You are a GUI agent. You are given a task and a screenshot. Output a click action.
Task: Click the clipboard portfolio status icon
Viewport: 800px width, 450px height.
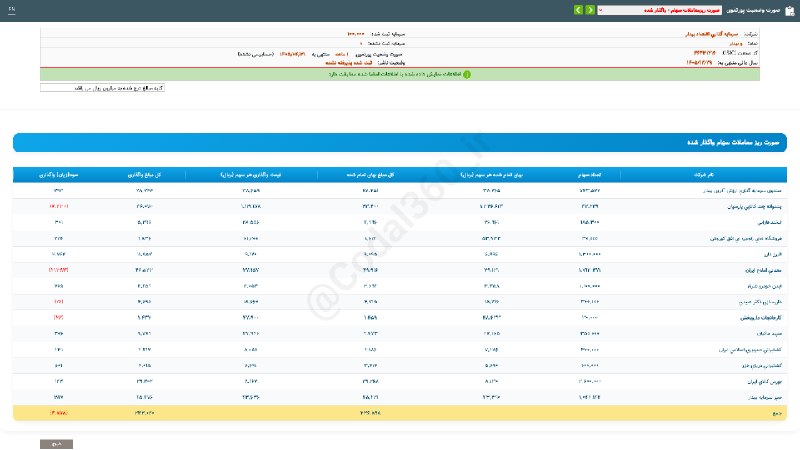[x=790, y=11]
